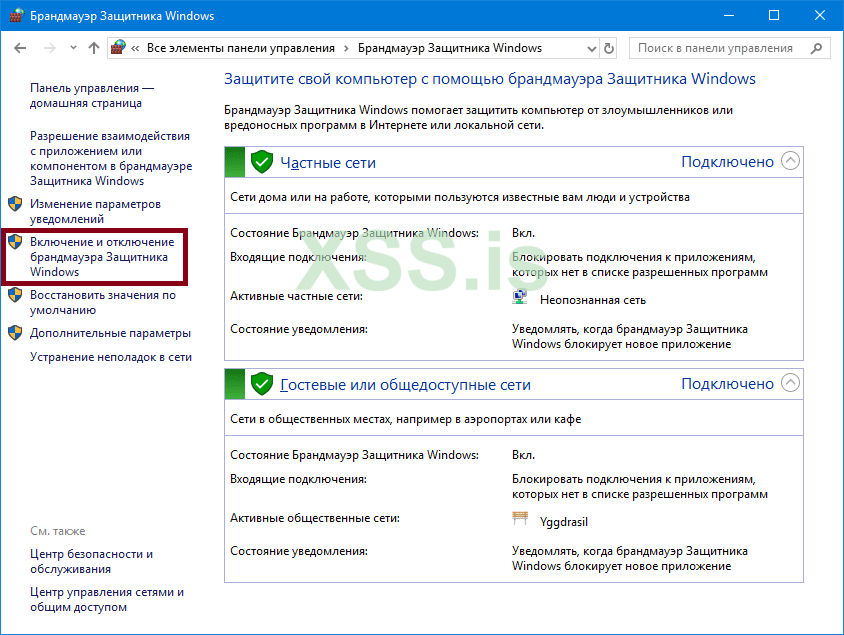Collapse the Private networks section chevron
844x635 pixels.
coord(790,161)
